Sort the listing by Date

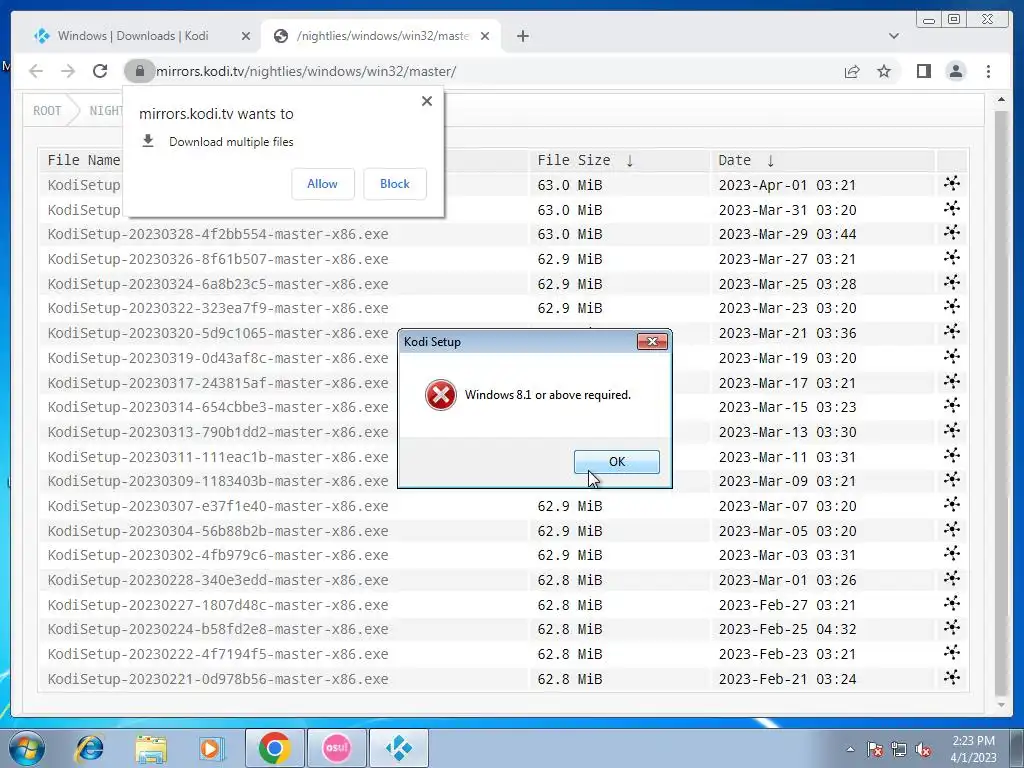tap(735, 161)
